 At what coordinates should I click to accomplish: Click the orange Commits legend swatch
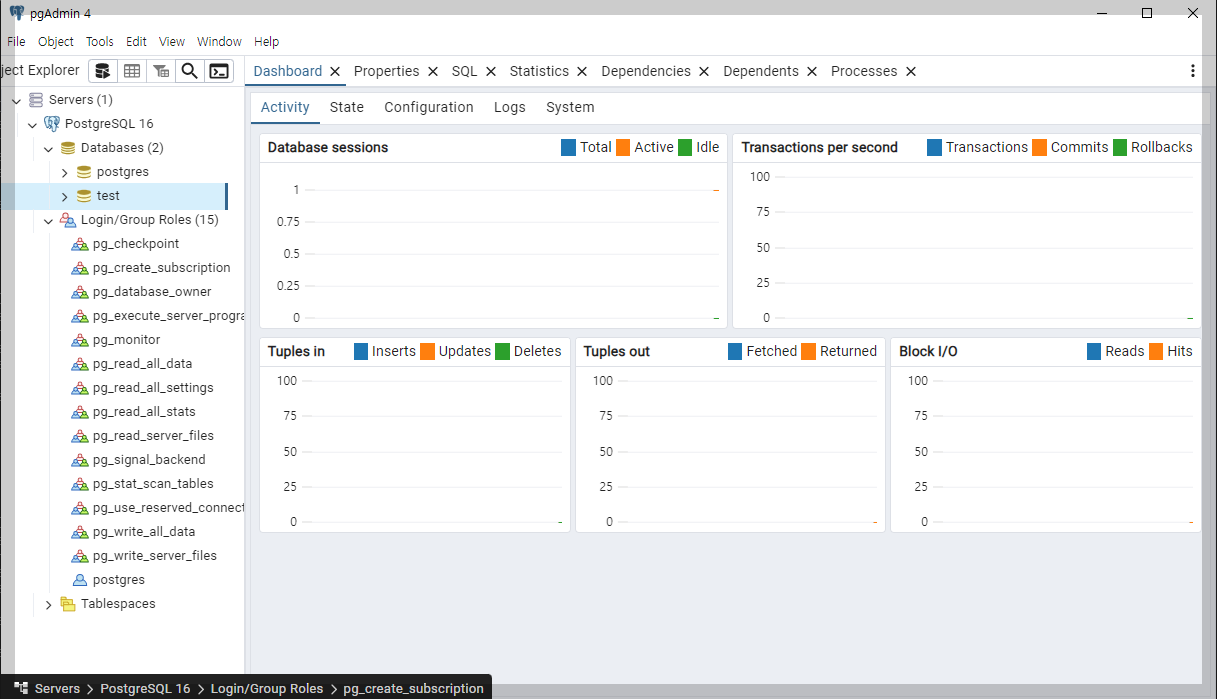(x=1039, y=147)
